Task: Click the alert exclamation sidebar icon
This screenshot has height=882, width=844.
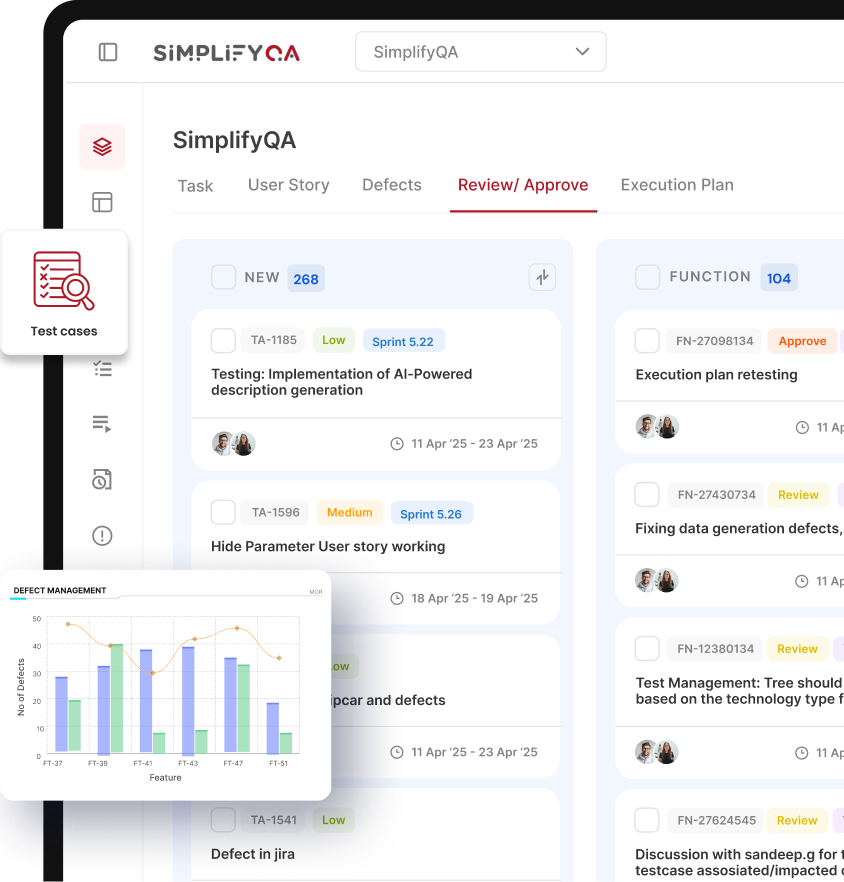Action: click(102, 535)
